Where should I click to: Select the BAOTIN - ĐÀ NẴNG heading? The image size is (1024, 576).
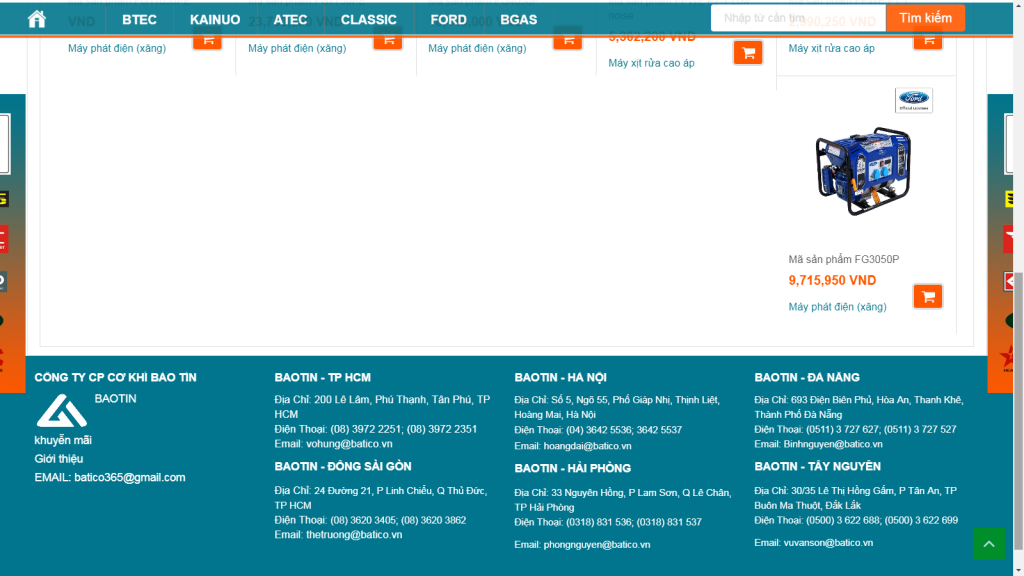pos(807,377)
